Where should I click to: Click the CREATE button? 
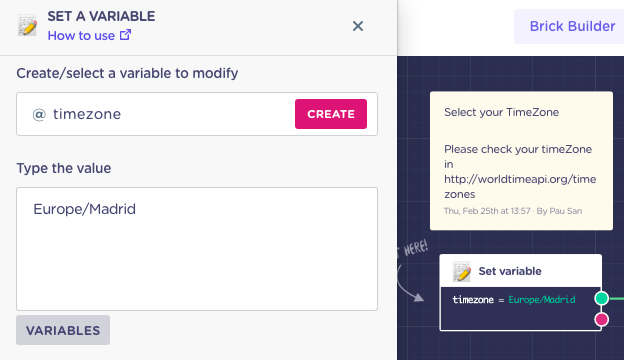(x=331, y=114)
